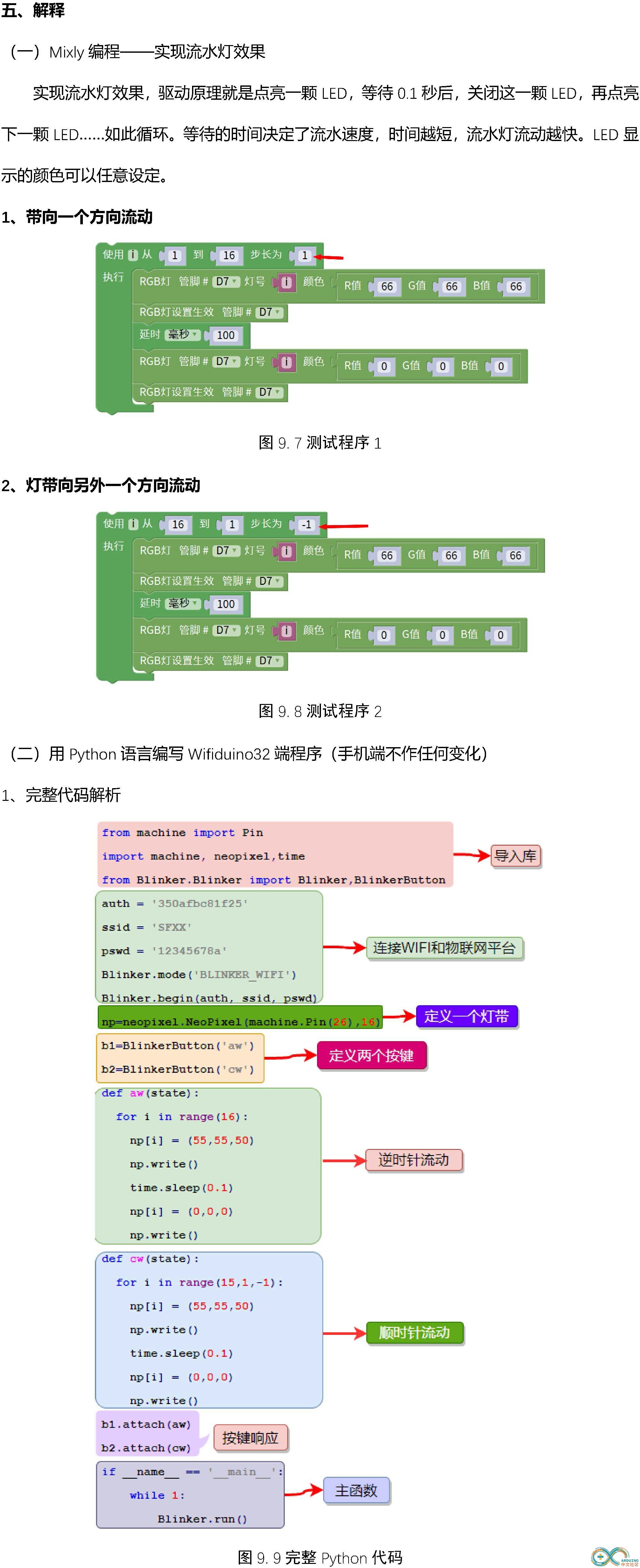The height and width of the screenshot is (1568, 640).
Task: Select the pink 灯号 i block beside R值 0, program 2
Action: (286, 631)
